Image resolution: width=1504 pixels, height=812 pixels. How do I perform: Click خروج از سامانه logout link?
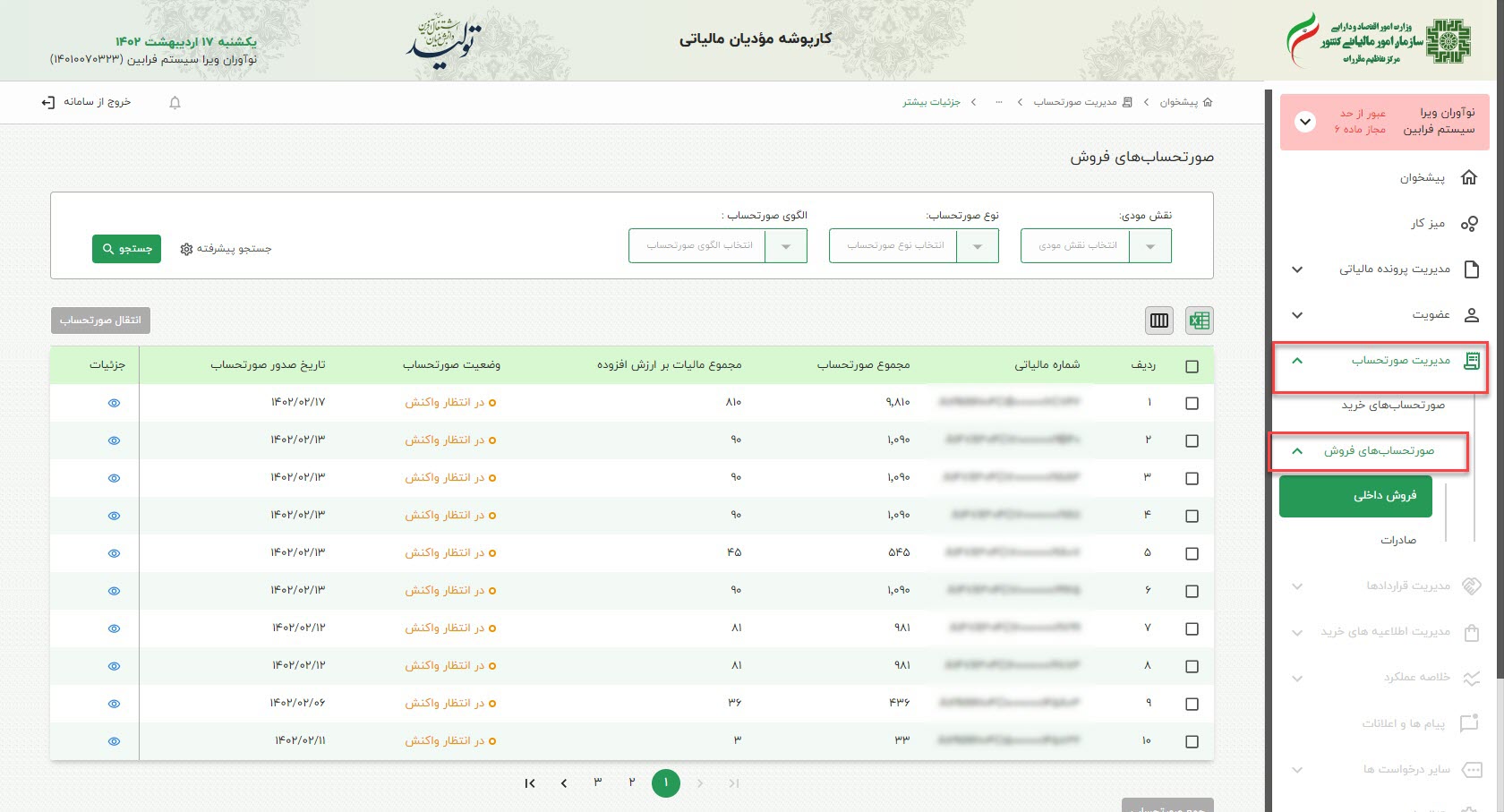tap(87, 103)
